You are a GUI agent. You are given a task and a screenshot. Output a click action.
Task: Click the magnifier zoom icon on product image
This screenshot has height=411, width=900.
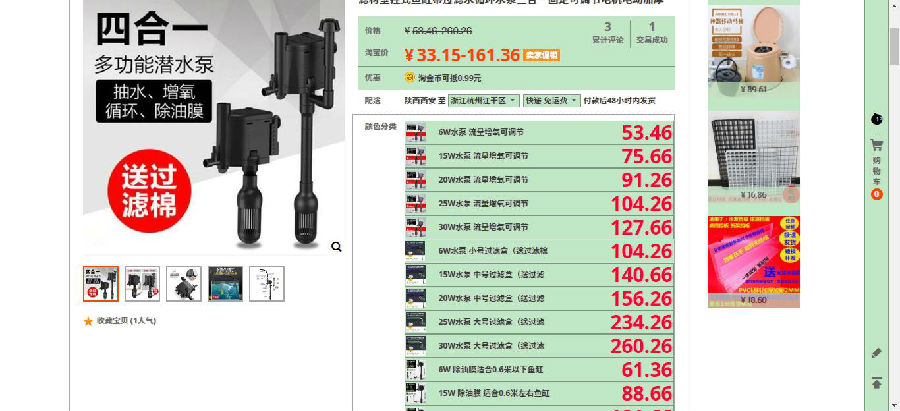coord(337,246)
